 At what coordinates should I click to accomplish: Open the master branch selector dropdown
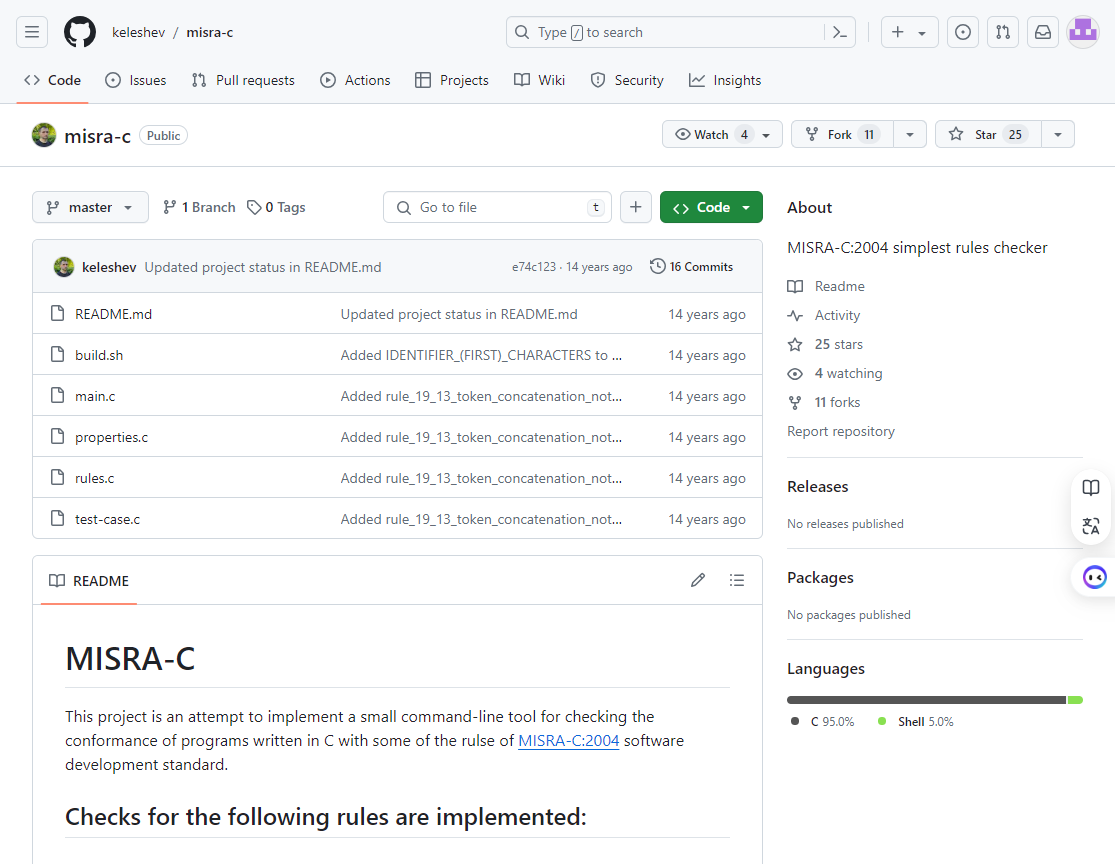(90, 207)
